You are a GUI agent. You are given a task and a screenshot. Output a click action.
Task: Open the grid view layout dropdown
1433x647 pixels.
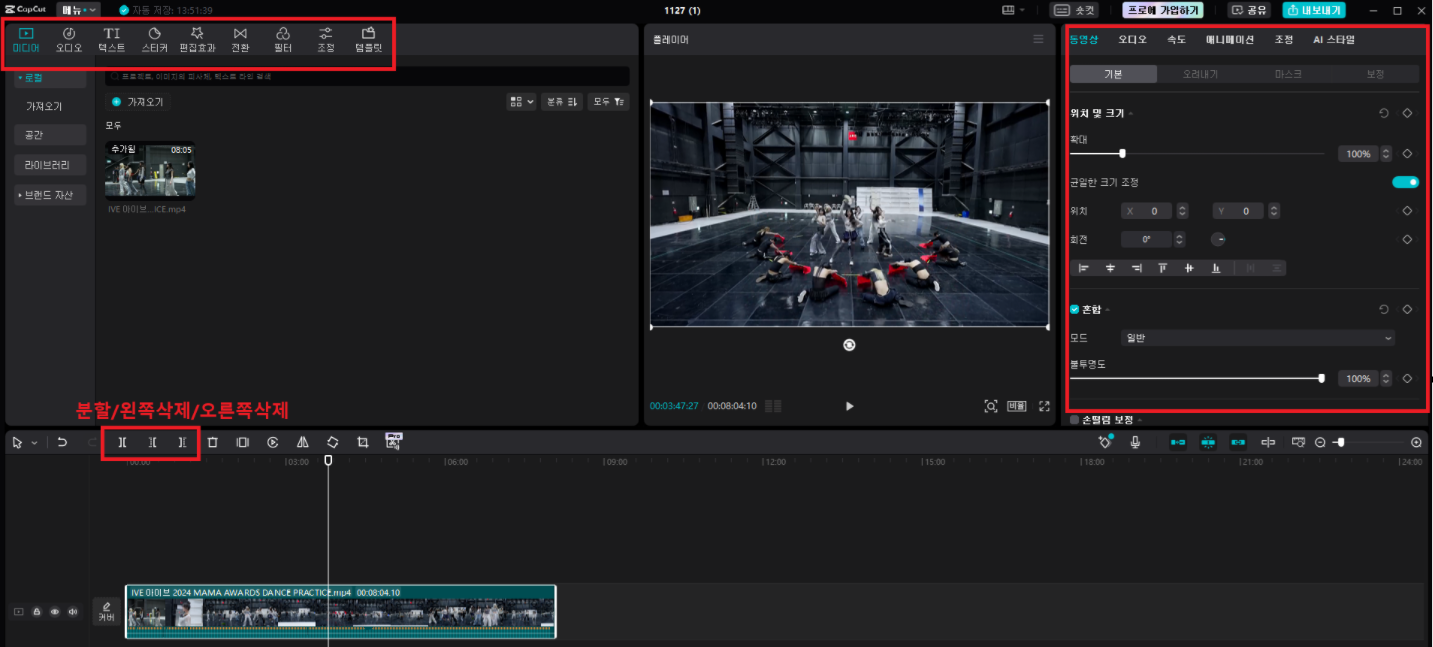(521, 101)
